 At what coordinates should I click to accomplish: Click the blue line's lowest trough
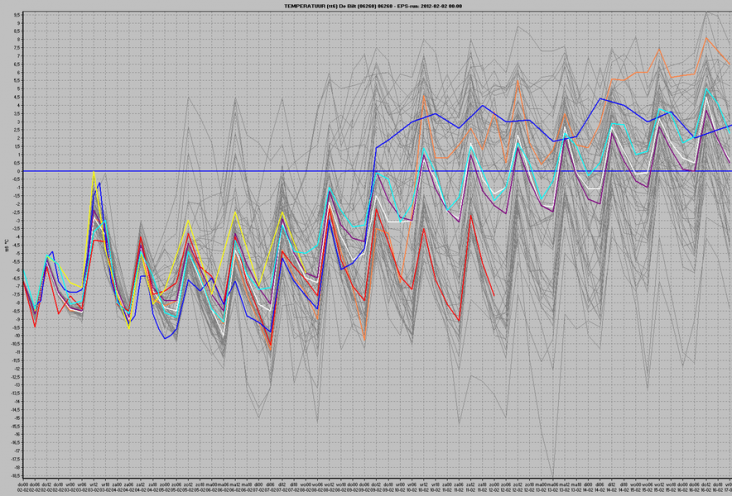click(x=165, y=339)
